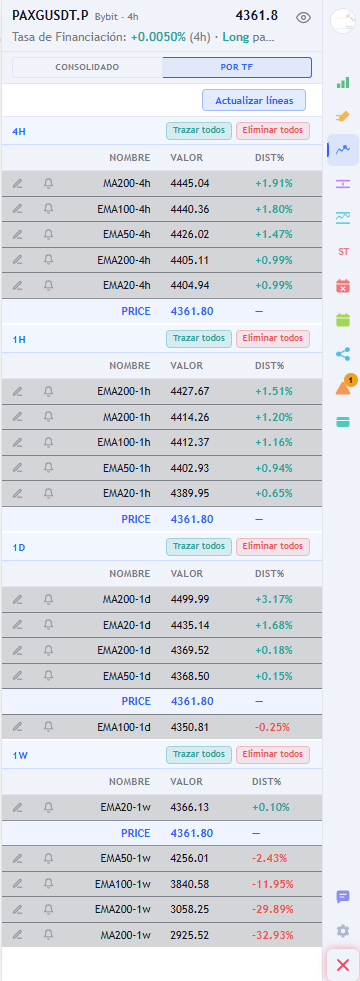
Task: Click the round avatar at the sidebar top
Action: click(x=342, y=21)
